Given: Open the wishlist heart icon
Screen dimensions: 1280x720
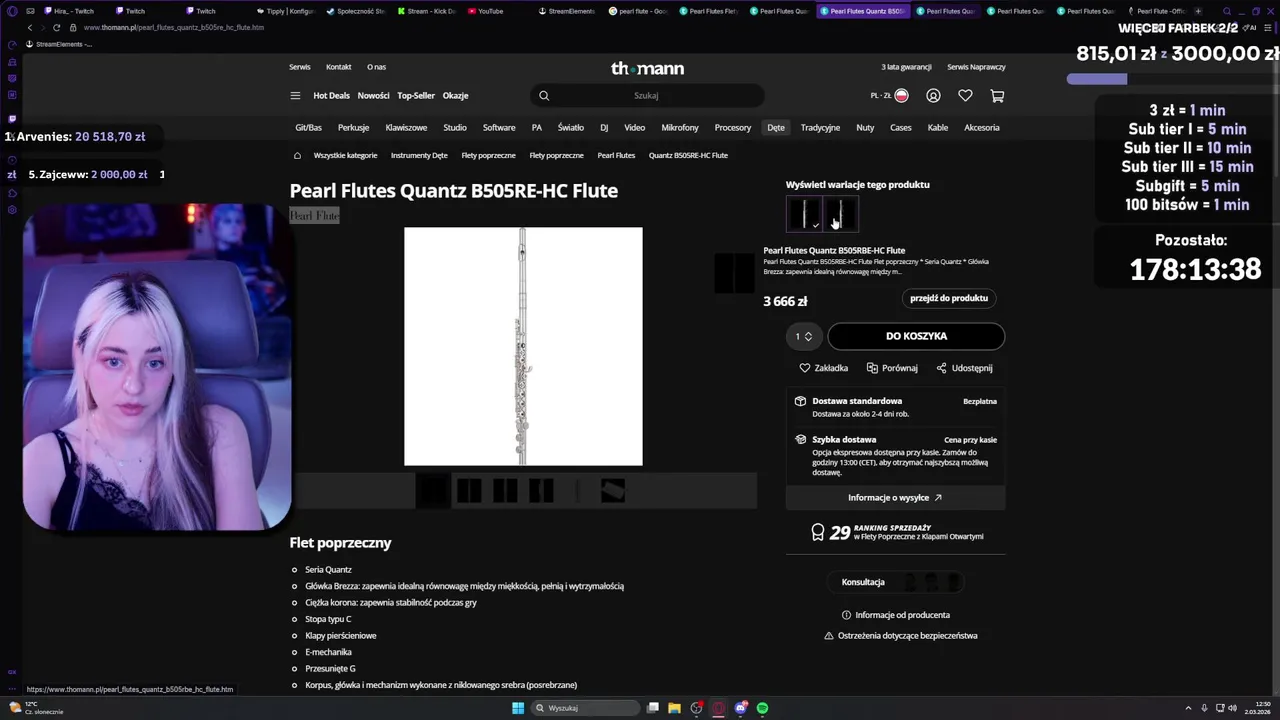Looking at the screenshot, I should 965,96.
